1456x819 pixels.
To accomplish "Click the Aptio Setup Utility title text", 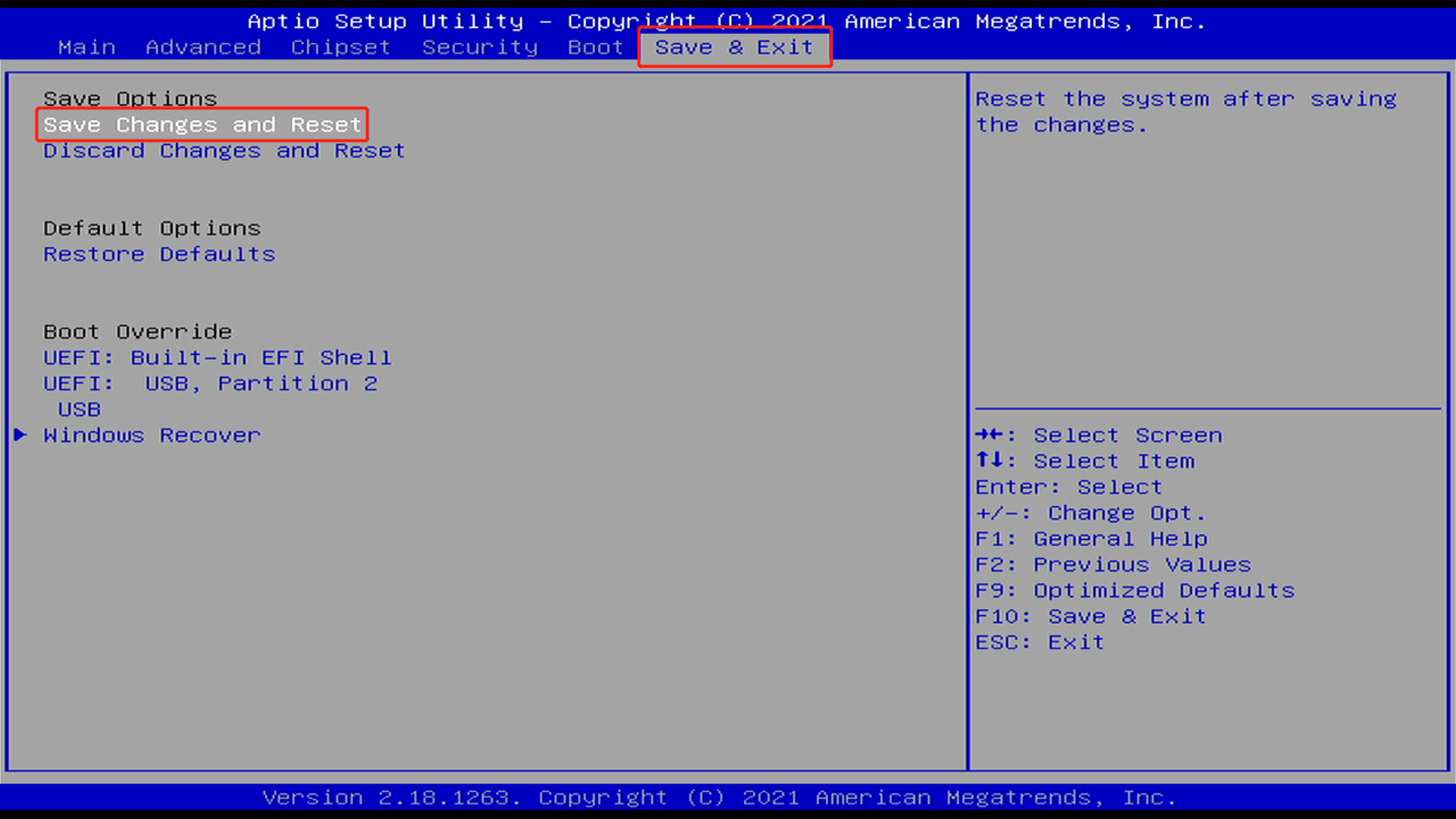I will [726, 21].
